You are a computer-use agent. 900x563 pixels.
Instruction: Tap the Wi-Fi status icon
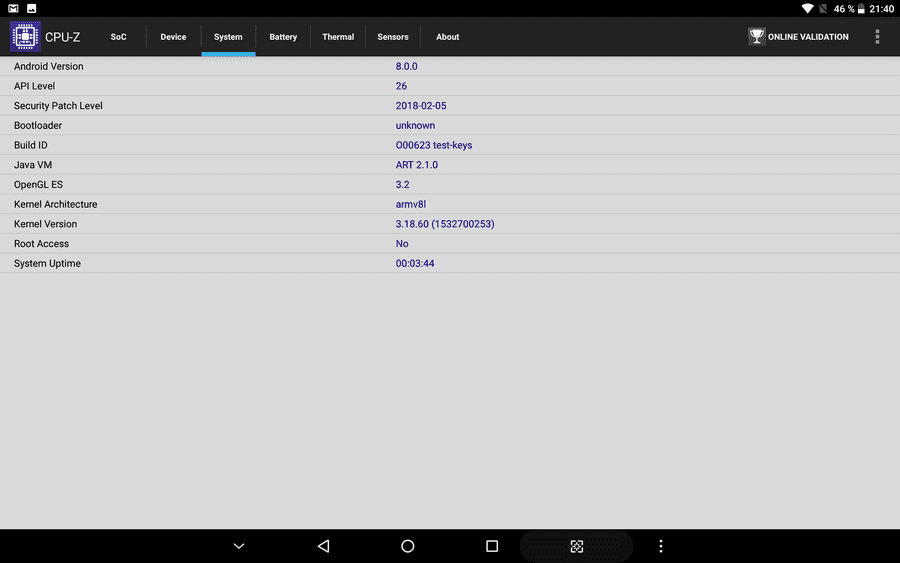coord(807,9)
